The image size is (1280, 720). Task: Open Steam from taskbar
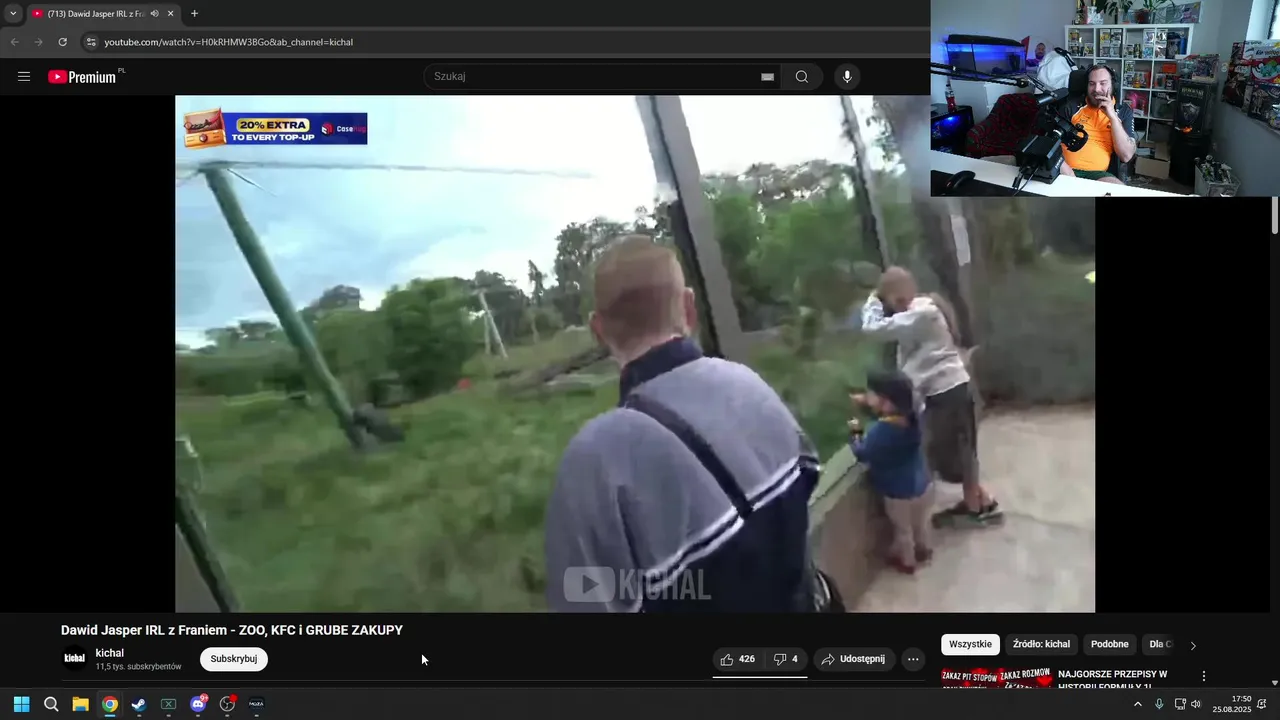coord(139,704)
